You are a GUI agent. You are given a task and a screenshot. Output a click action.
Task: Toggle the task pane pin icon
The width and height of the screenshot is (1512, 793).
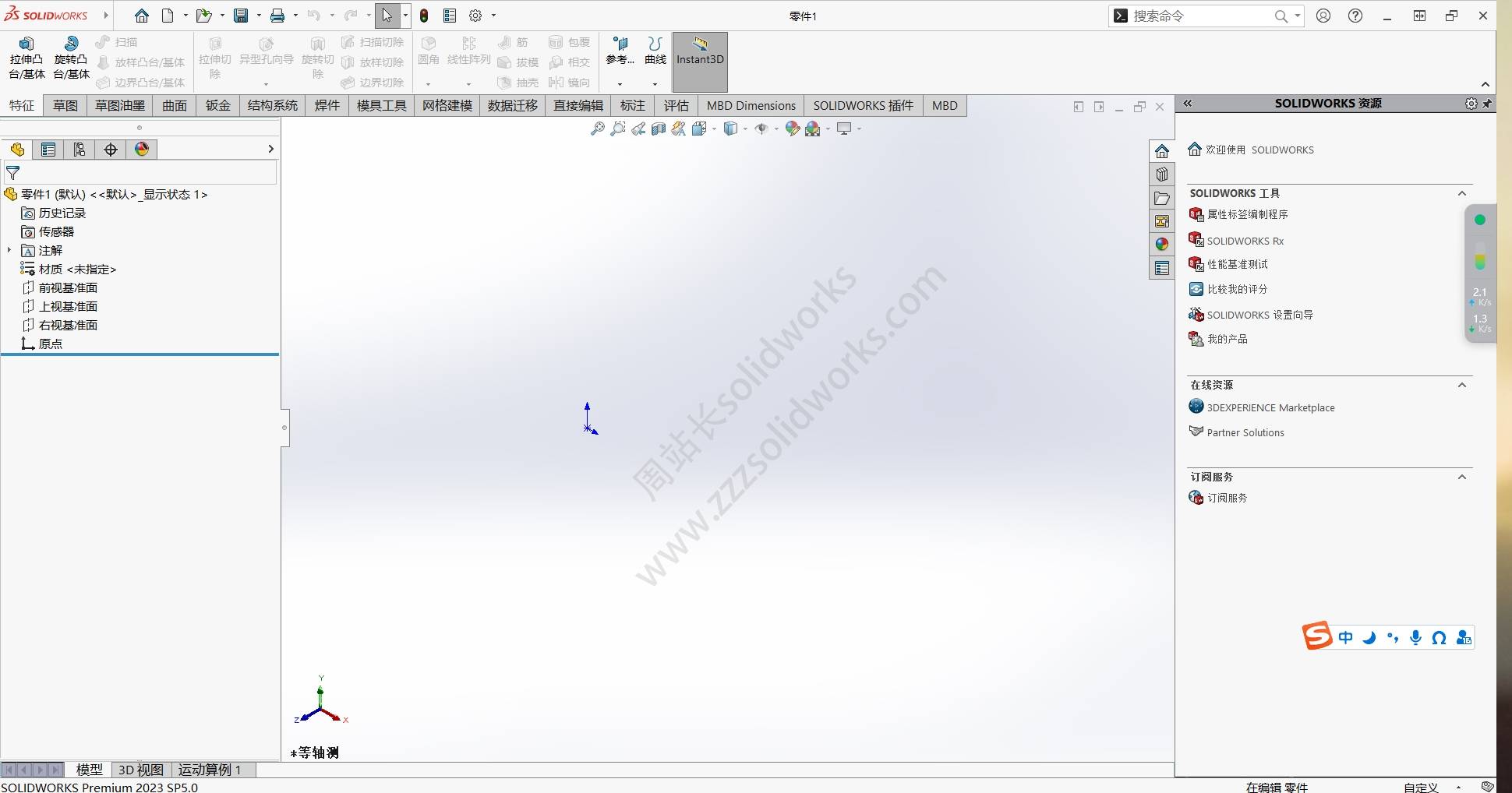(x=1488, y=104)
